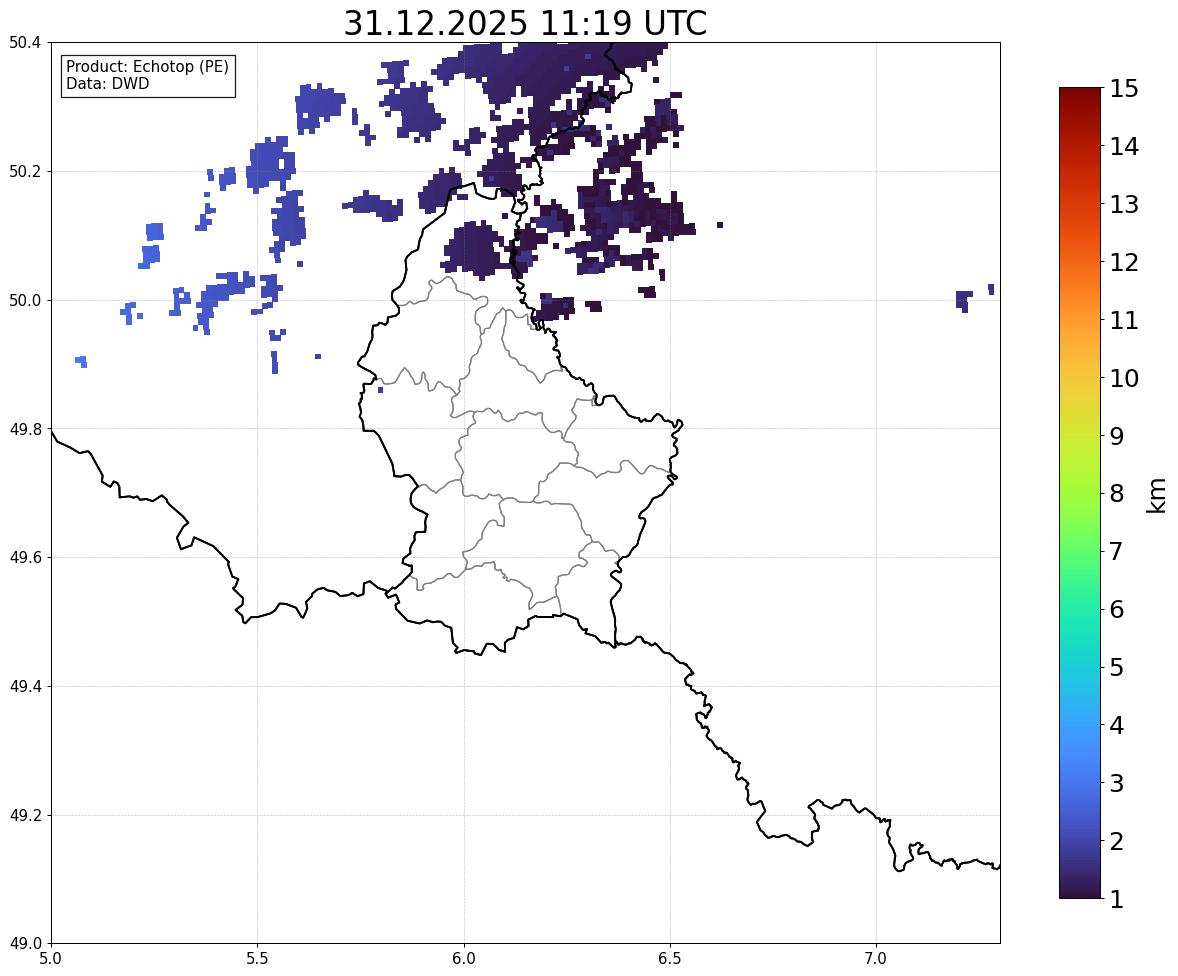The width and height of the screenshot is (1178, 976).
Task: Click the colorbar unit label "km"
Action: click(x=1157, y=495)
